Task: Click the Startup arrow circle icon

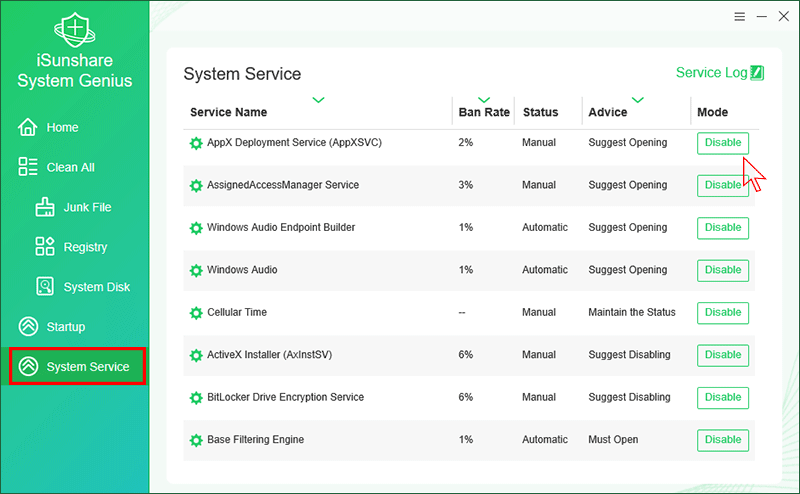Action: point(28,326)
